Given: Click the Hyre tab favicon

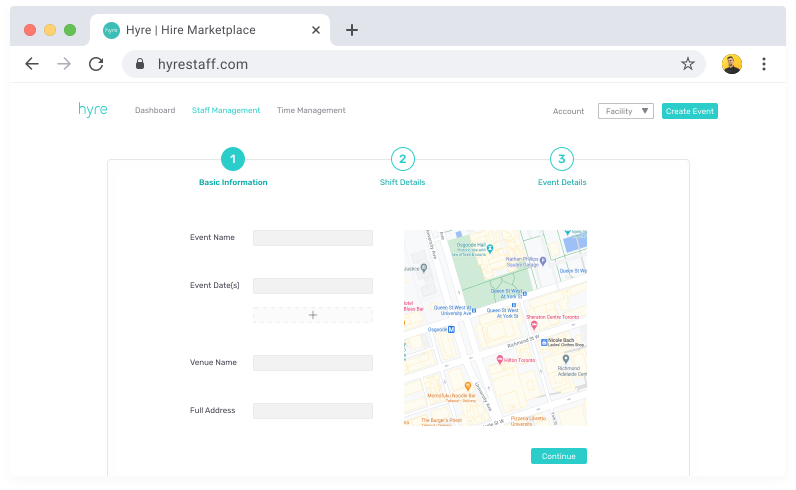Looking at the screenshot, I should click(x=111, y=30).
